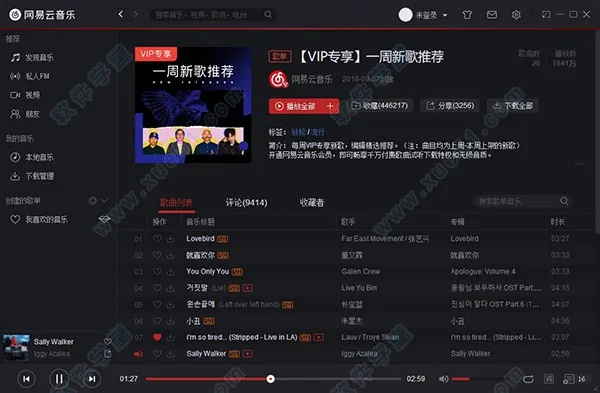Skip to next track
600x393 pixels.
point(92,379)
